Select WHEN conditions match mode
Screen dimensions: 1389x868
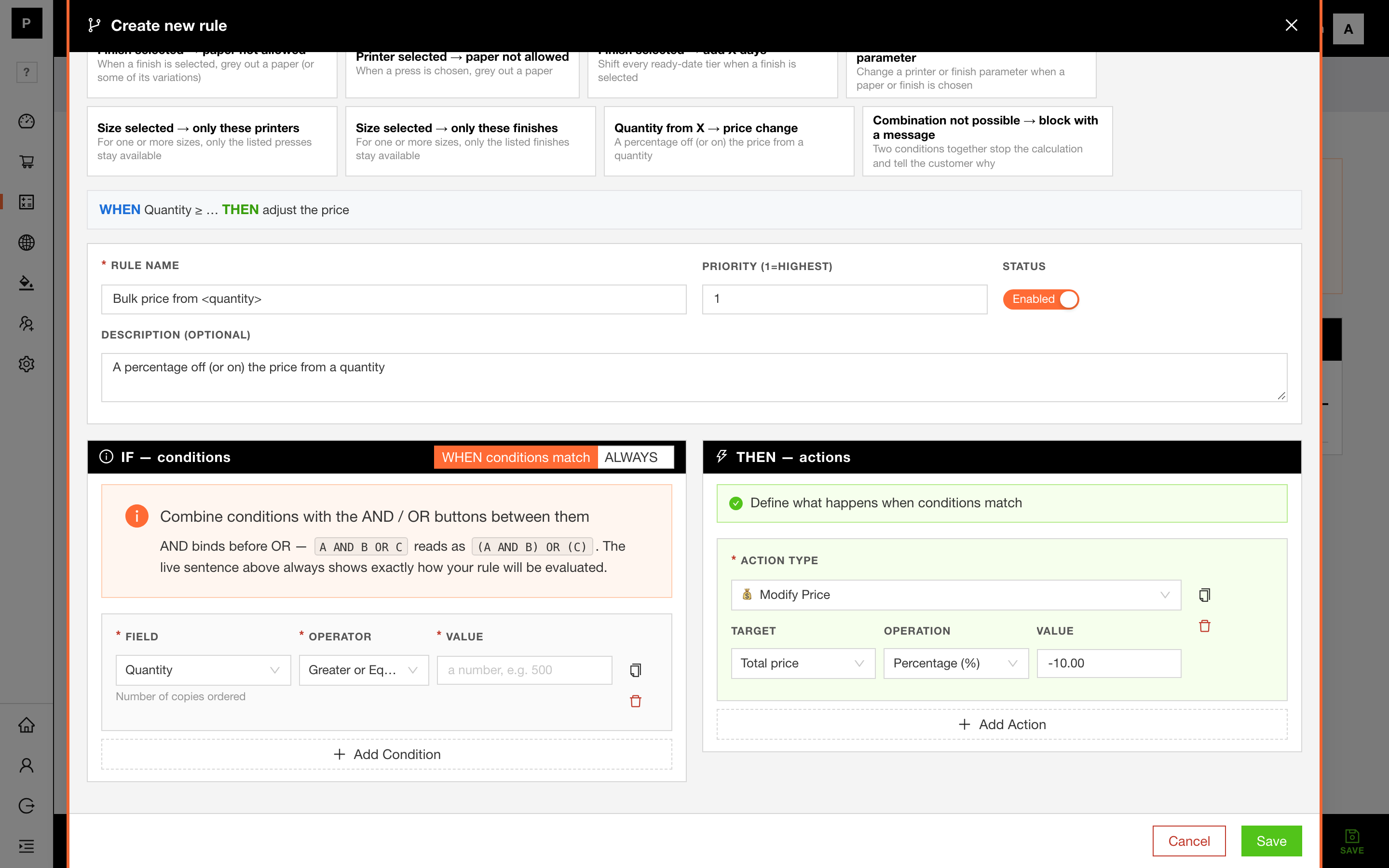click(516, 457)
